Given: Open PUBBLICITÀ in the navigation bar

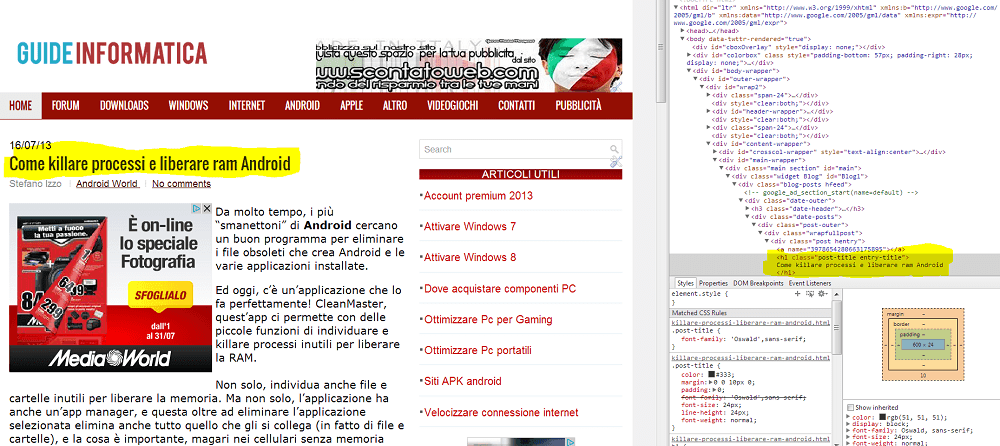Looking at the screenshot, I should pyautogui.click(x=578, y=105).
